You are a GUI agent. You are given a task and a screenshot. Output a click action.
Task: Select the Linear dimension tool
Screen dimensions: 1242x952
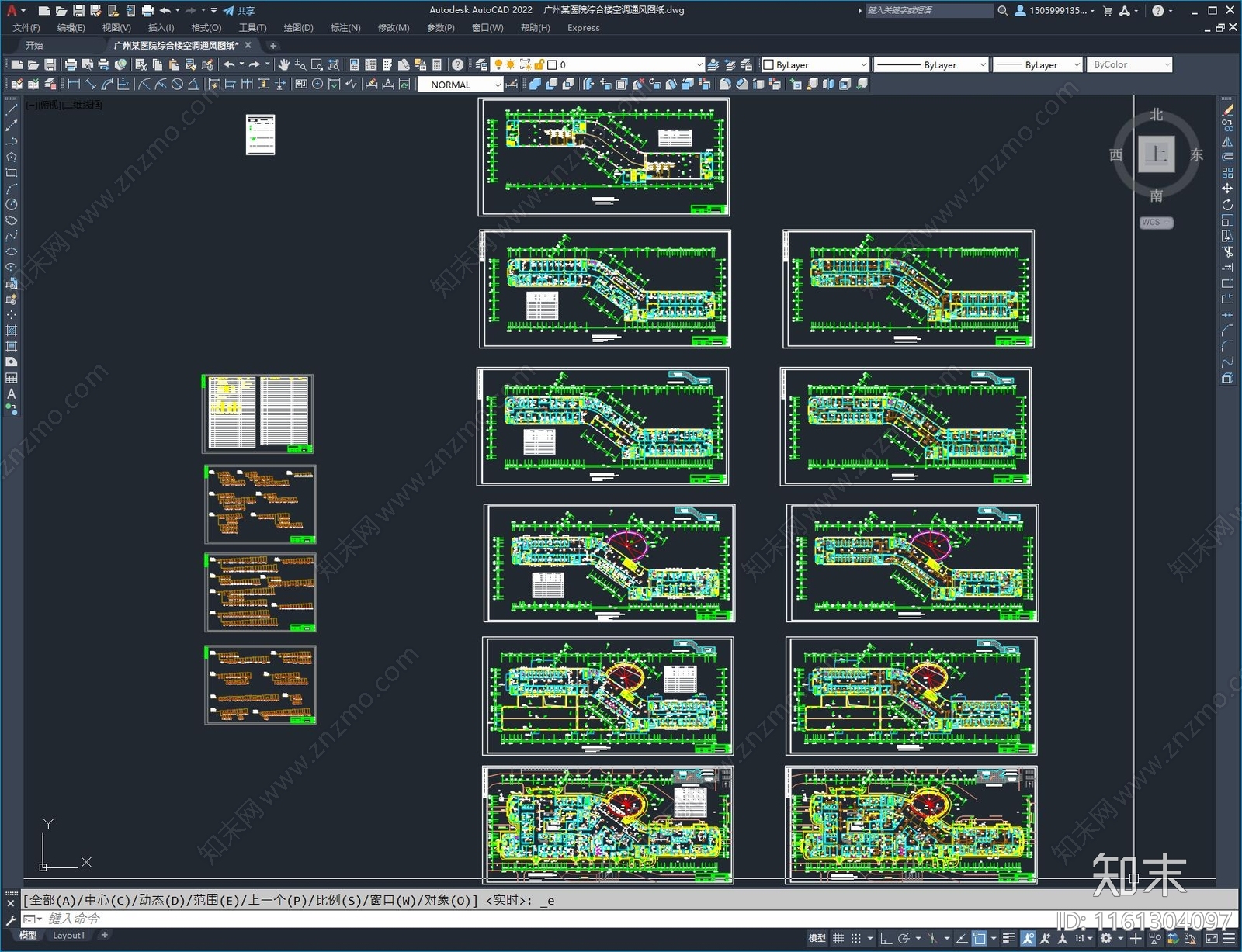click(74, 85)
